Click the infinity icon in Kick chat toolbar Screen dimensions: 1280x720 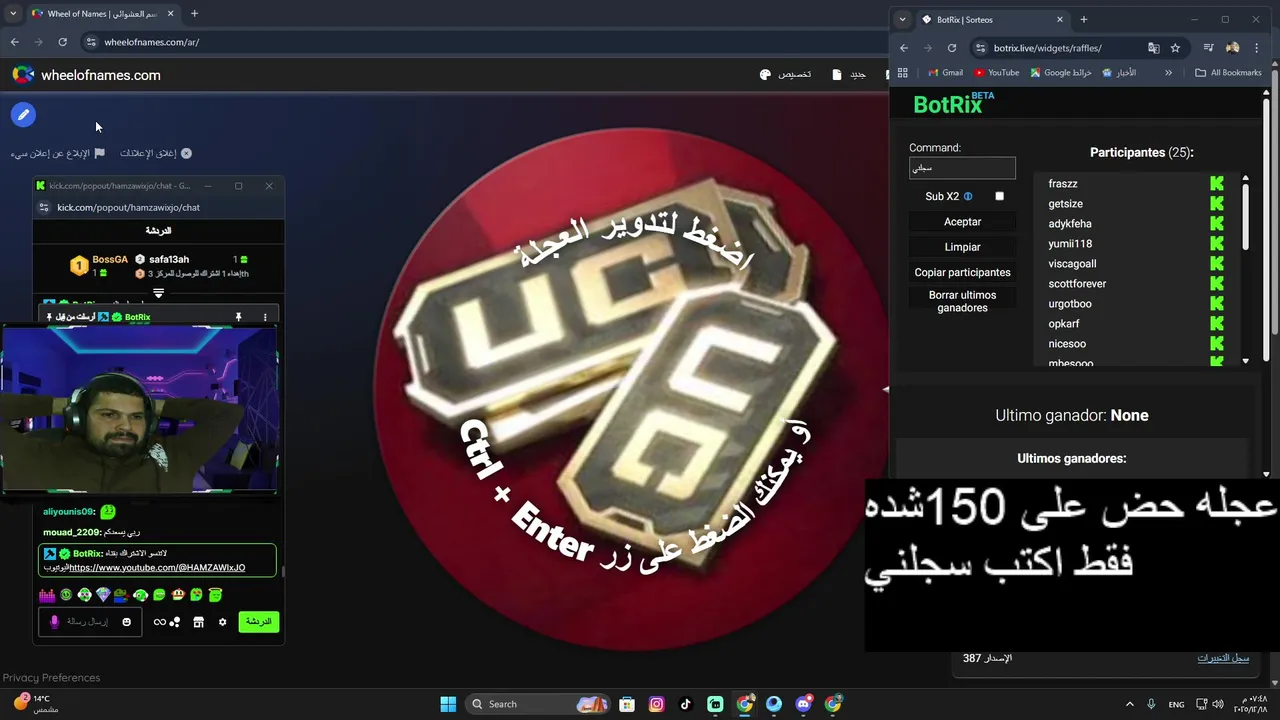pyautogui.click(x=159, y=622)
